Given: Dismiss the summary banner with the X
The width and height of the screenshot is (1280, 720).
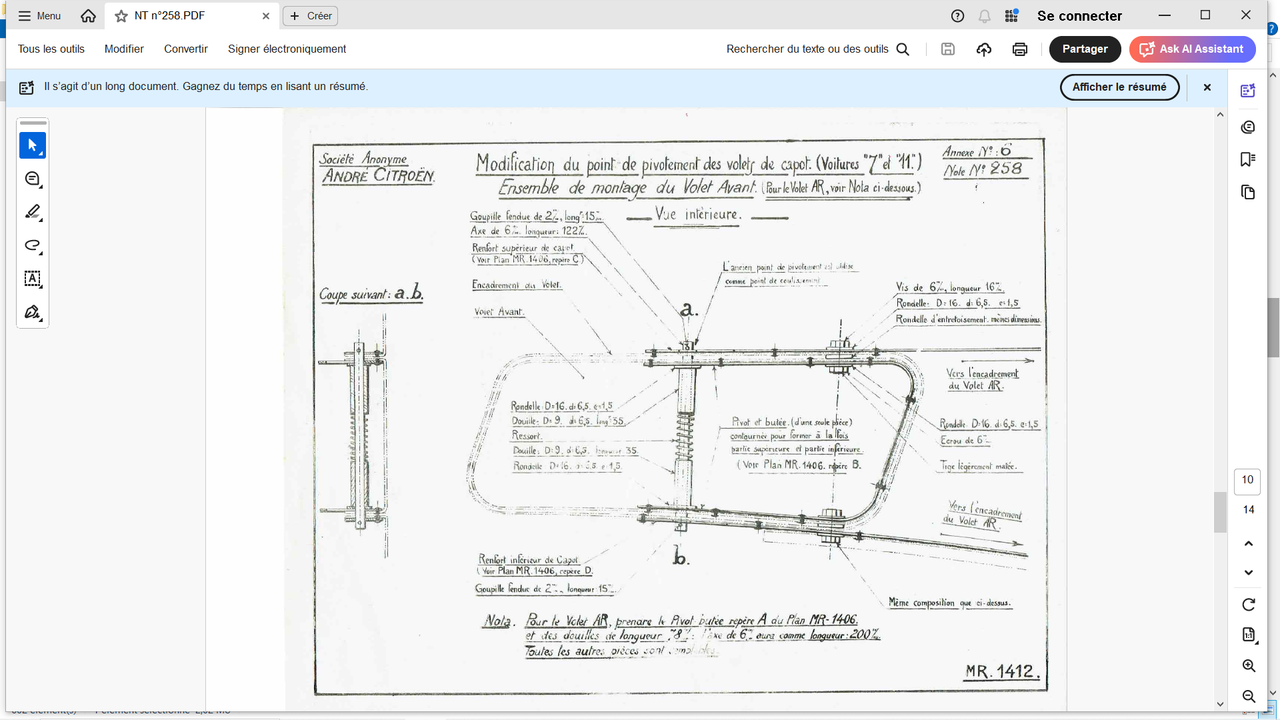Looking at the screenshot, I should pyautogui.click(x=1207, y=87).
